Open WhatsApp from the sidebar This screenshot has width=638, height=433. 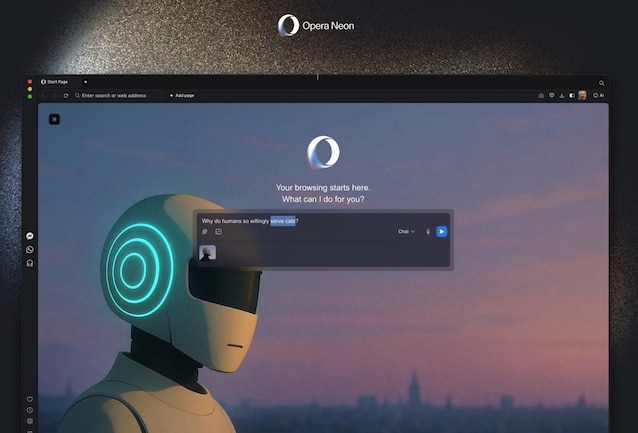click(x=30, y=249)
